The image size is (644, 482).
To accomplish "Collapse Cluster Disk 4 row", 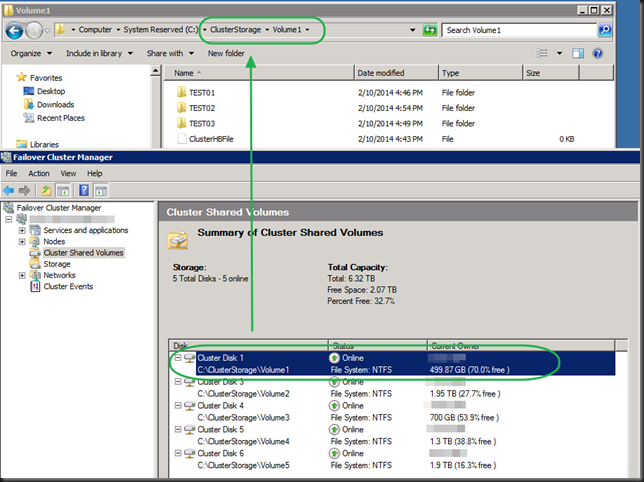I will [x=178, y=405].
